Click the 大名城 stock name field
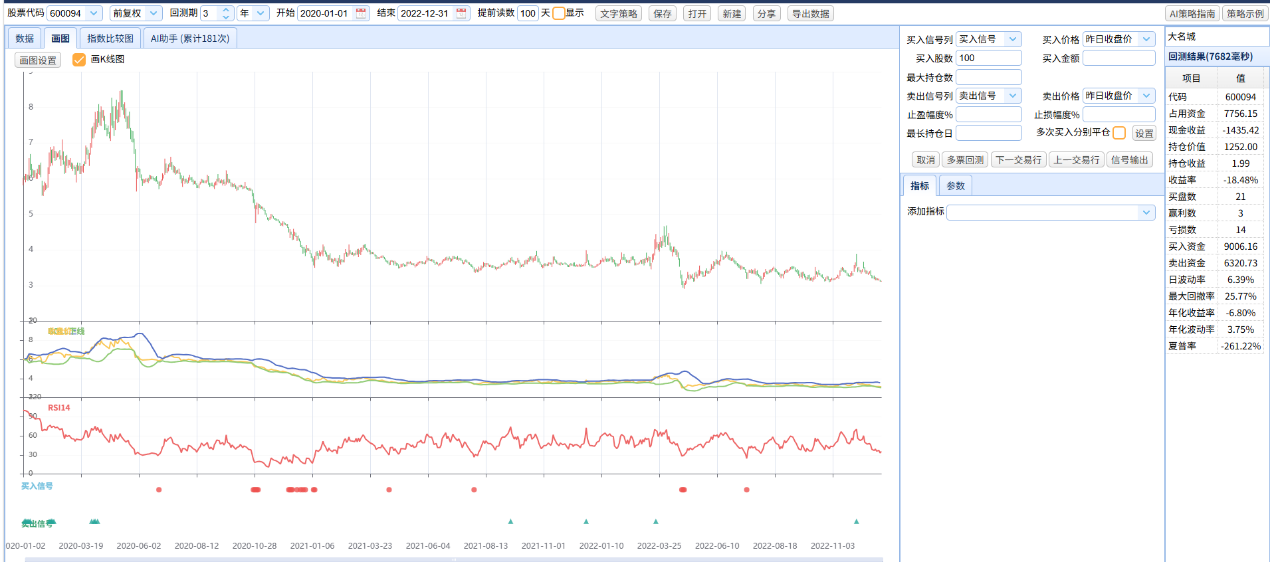Viewport: 1270px width, 562px height. [x=1216, y=36]
